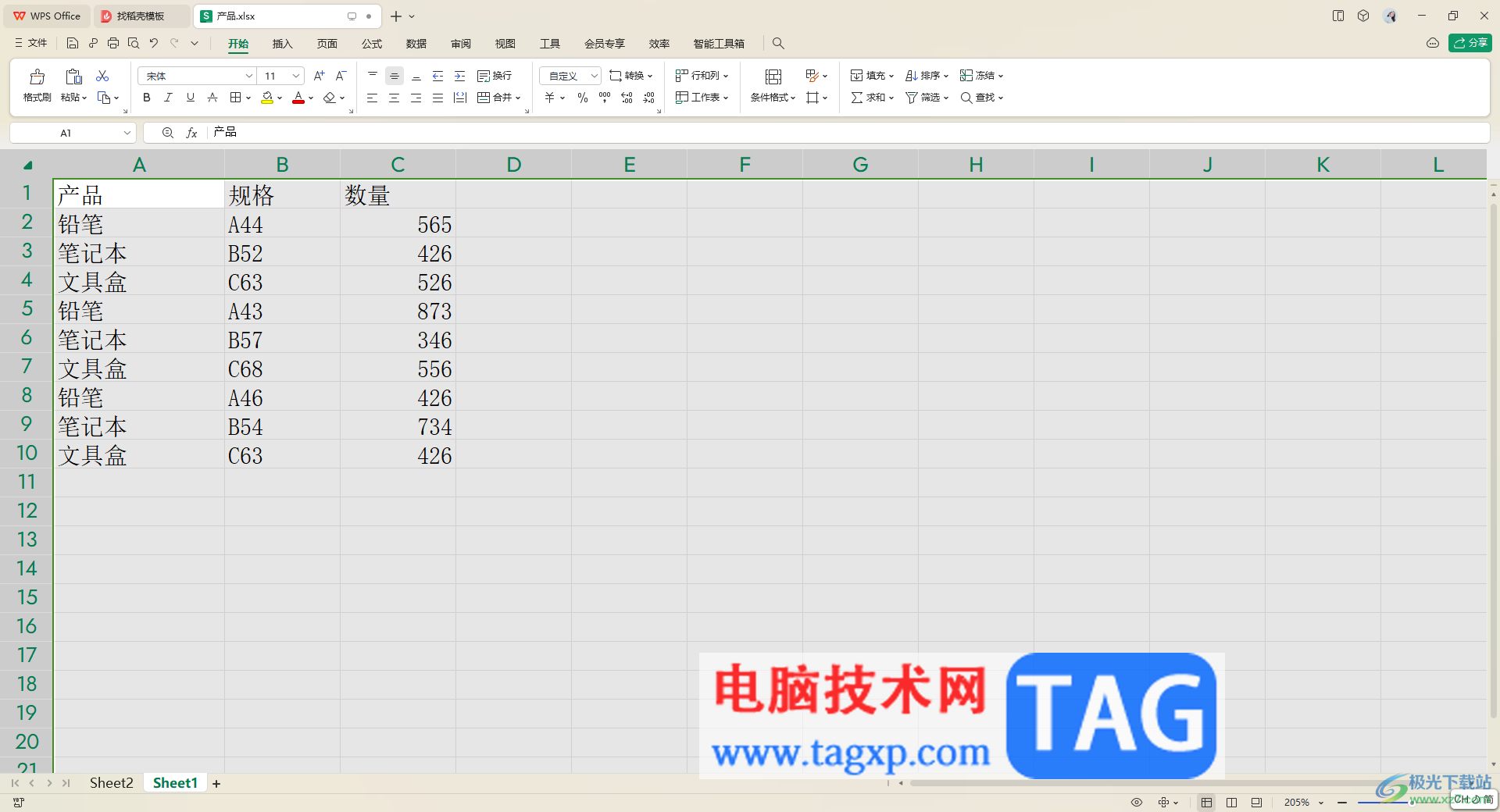Click the Format Painter (格式刷) icon
The width and height of the screenshot is (1500, 812).
[37, 77]
